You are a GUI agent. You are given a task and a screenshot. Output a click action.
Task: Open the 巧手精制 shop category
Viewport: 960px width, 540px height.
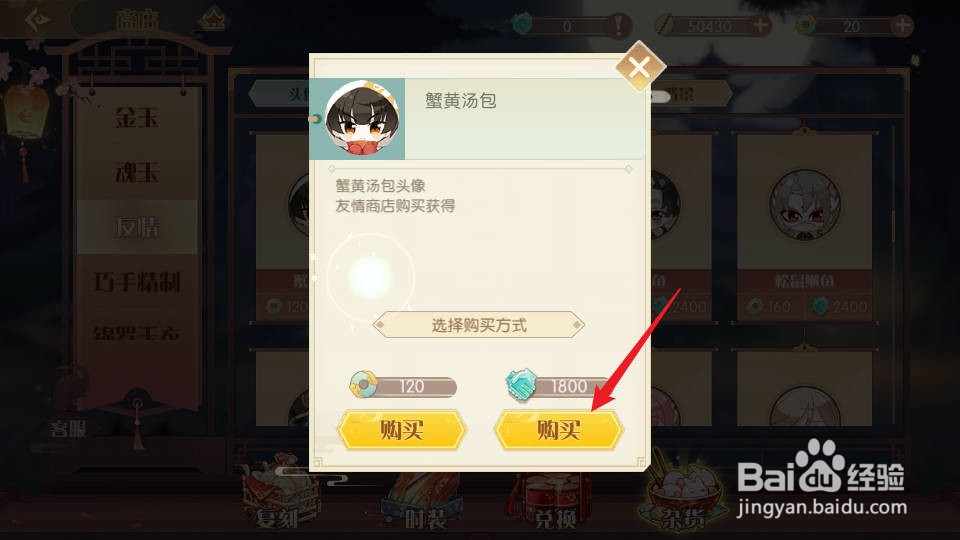137,282
